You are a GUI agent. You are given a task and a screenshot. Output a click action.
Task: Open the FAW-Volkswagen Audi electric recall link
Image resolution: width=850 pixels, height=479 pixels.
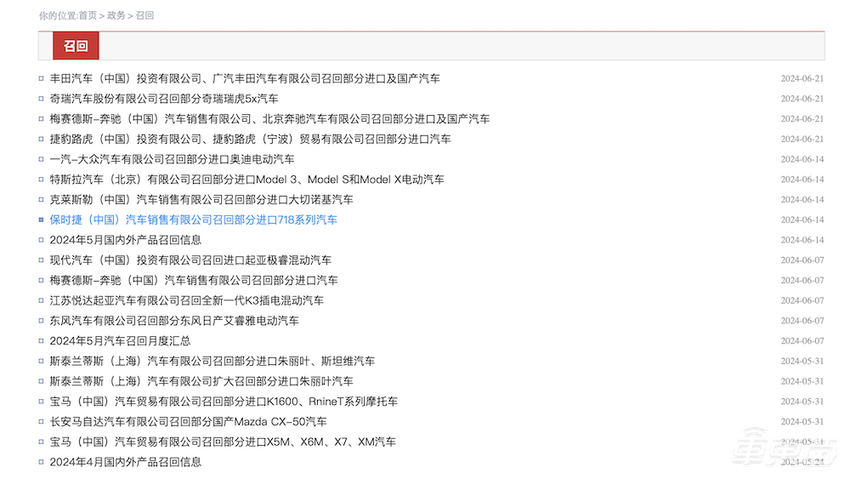(x=172, y=159)
